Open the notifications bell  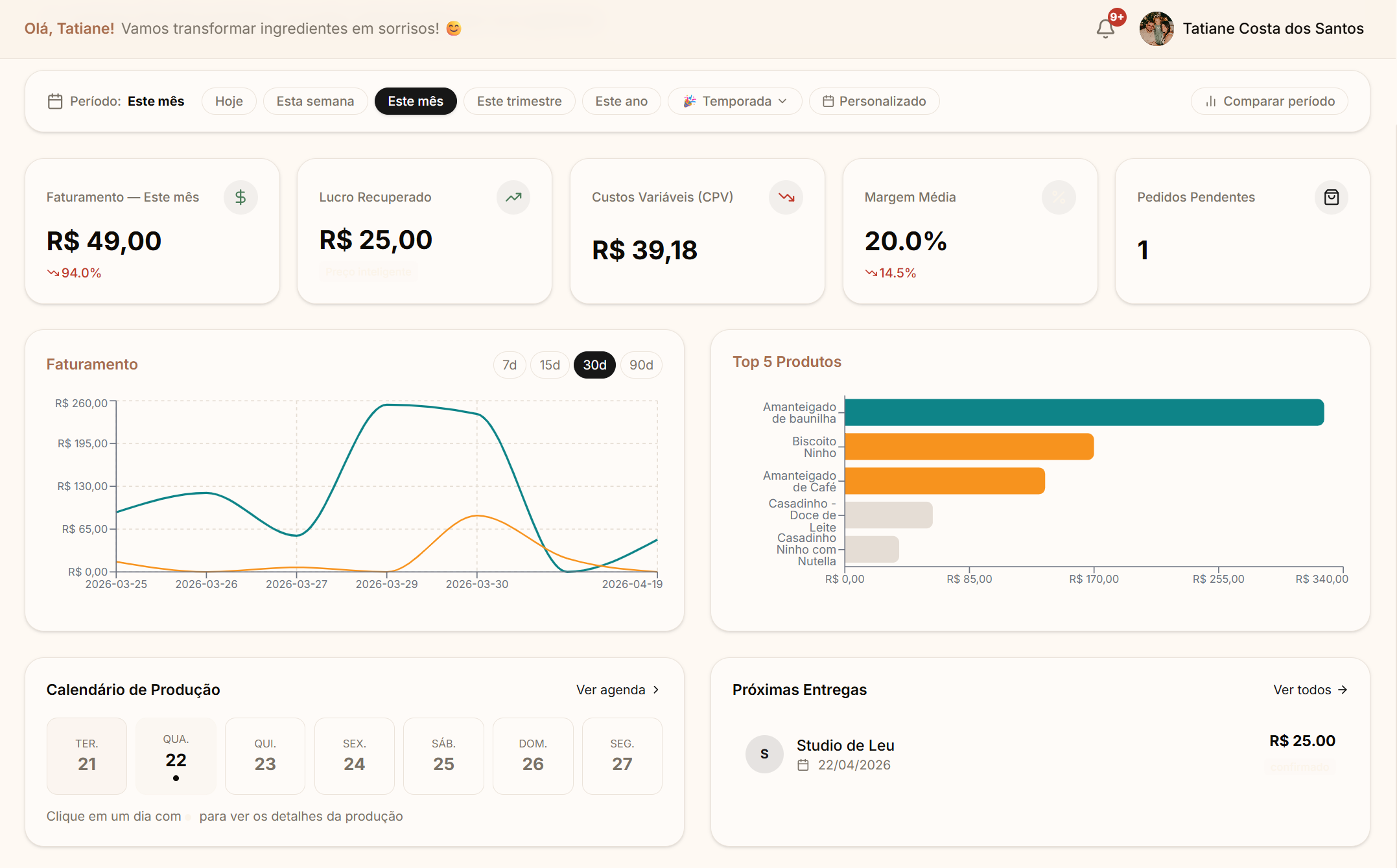pyautogui.click(x=1105, y=29)
